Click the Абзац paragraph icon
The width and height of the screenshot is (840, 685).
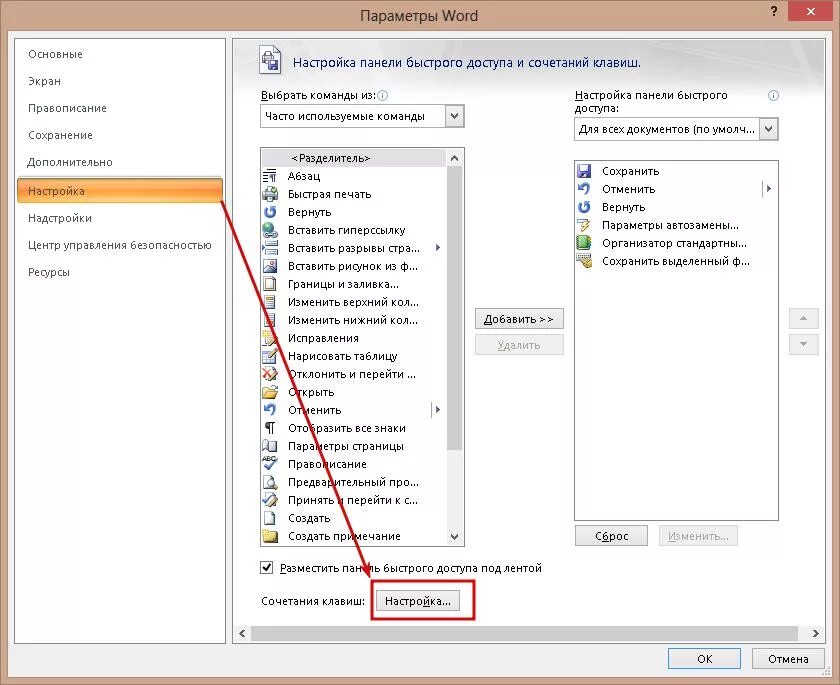pos(269,176)
